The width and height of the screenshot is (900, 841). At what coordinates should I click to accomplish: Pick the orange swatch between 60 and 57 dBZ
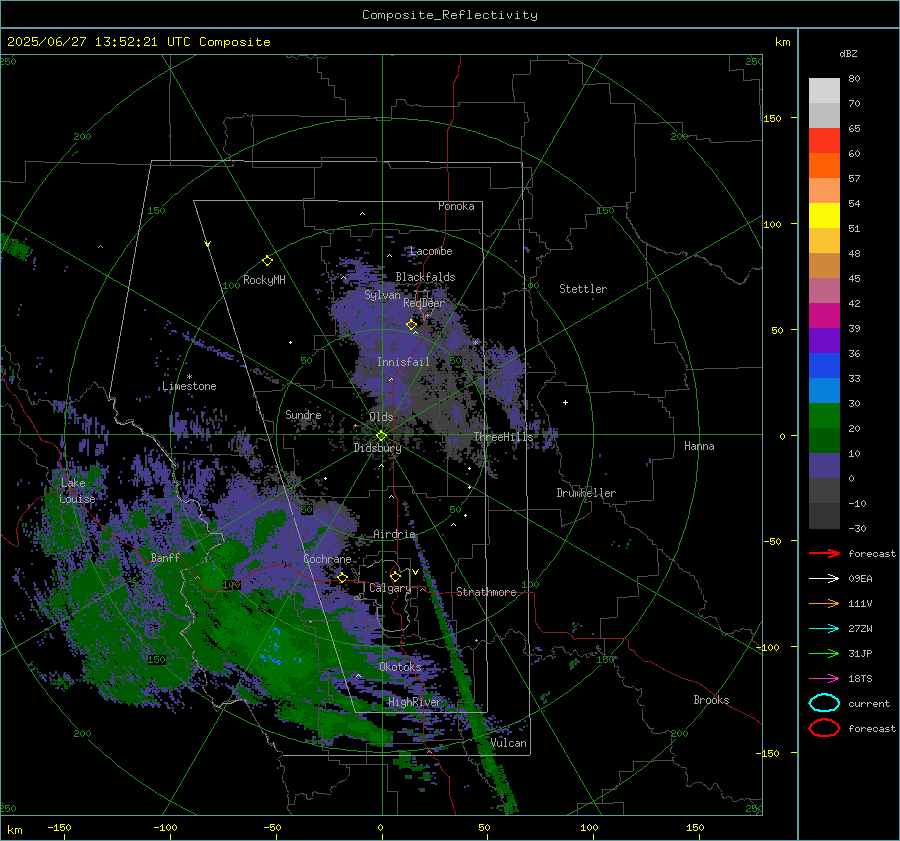(x=824, y=166)
